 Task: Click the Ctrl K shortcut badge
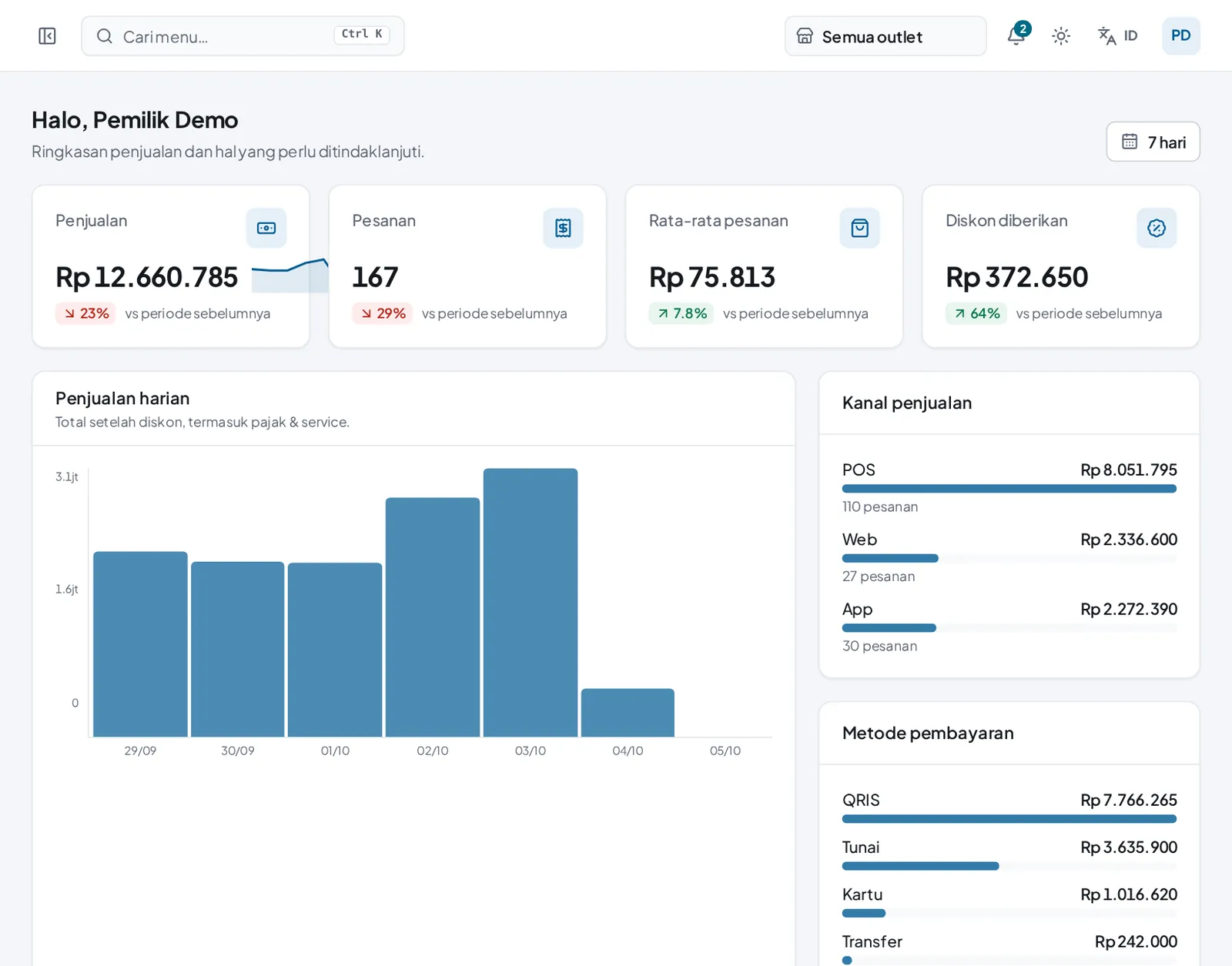coord(362,34)
